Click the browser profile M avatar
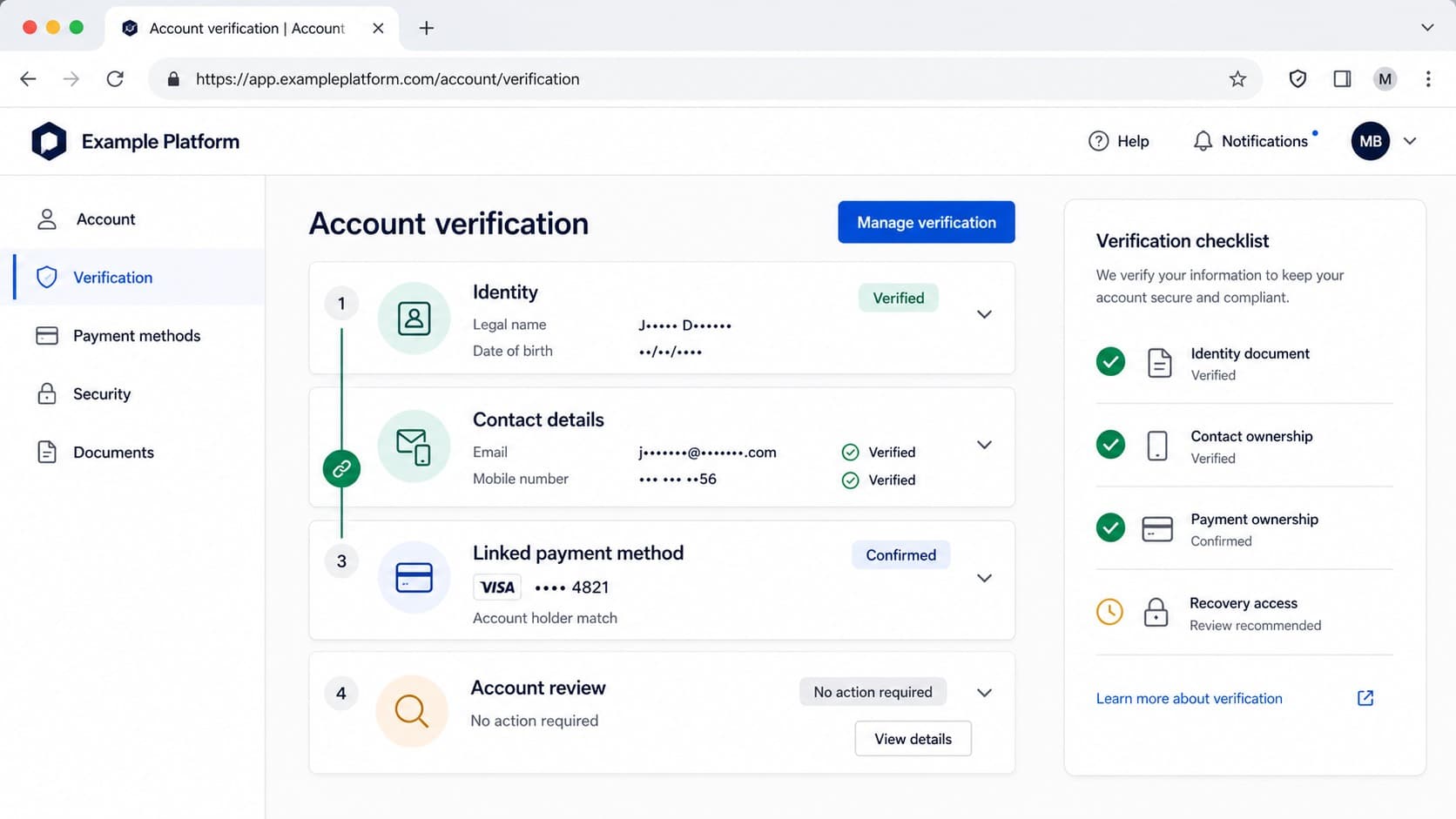This screenshot has width=1456, height=819. [1385, 79]
